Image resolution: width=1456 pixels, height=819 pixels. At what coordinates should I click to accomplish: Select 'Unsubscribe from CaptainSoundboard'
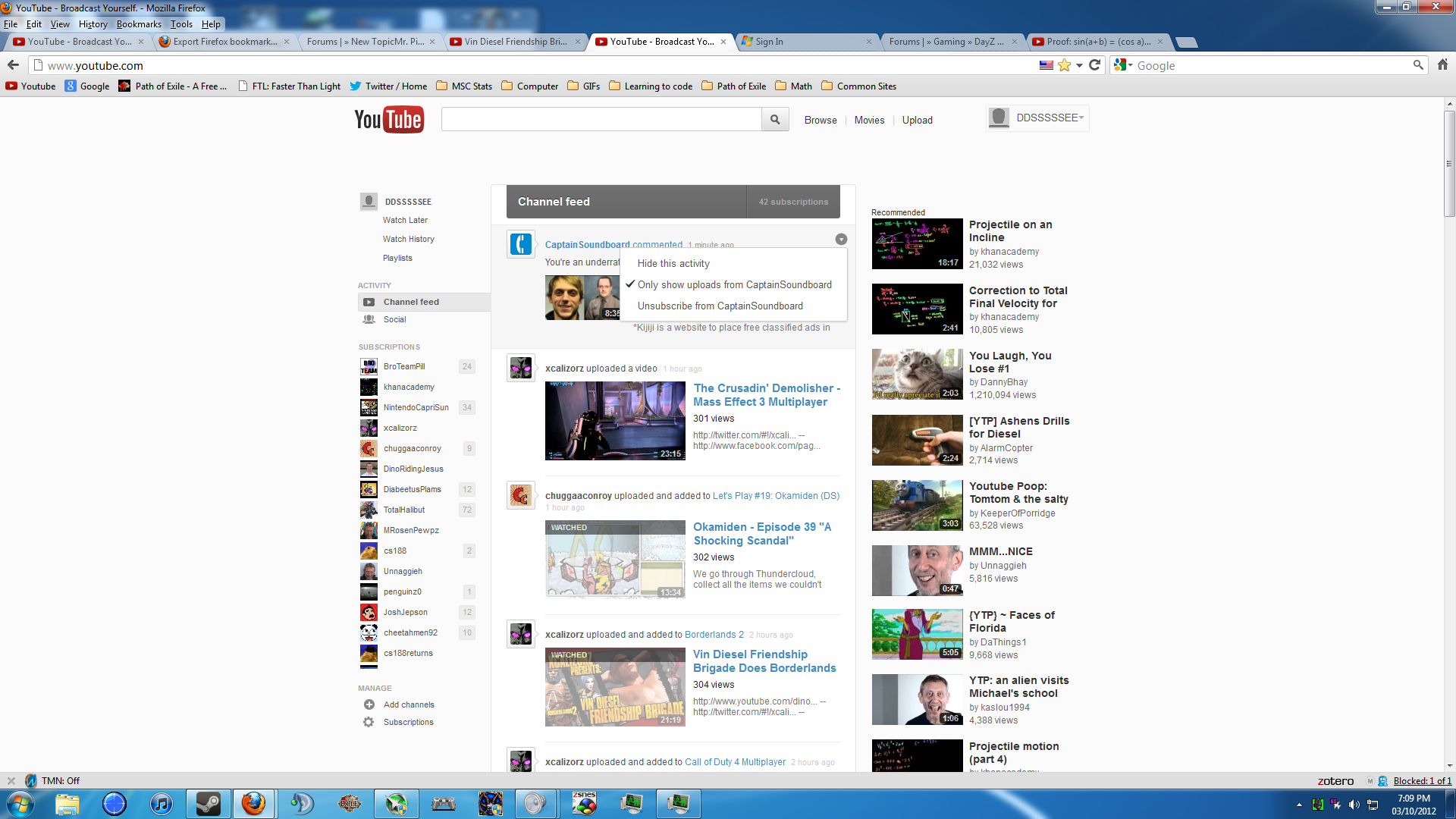pos(720,306)
